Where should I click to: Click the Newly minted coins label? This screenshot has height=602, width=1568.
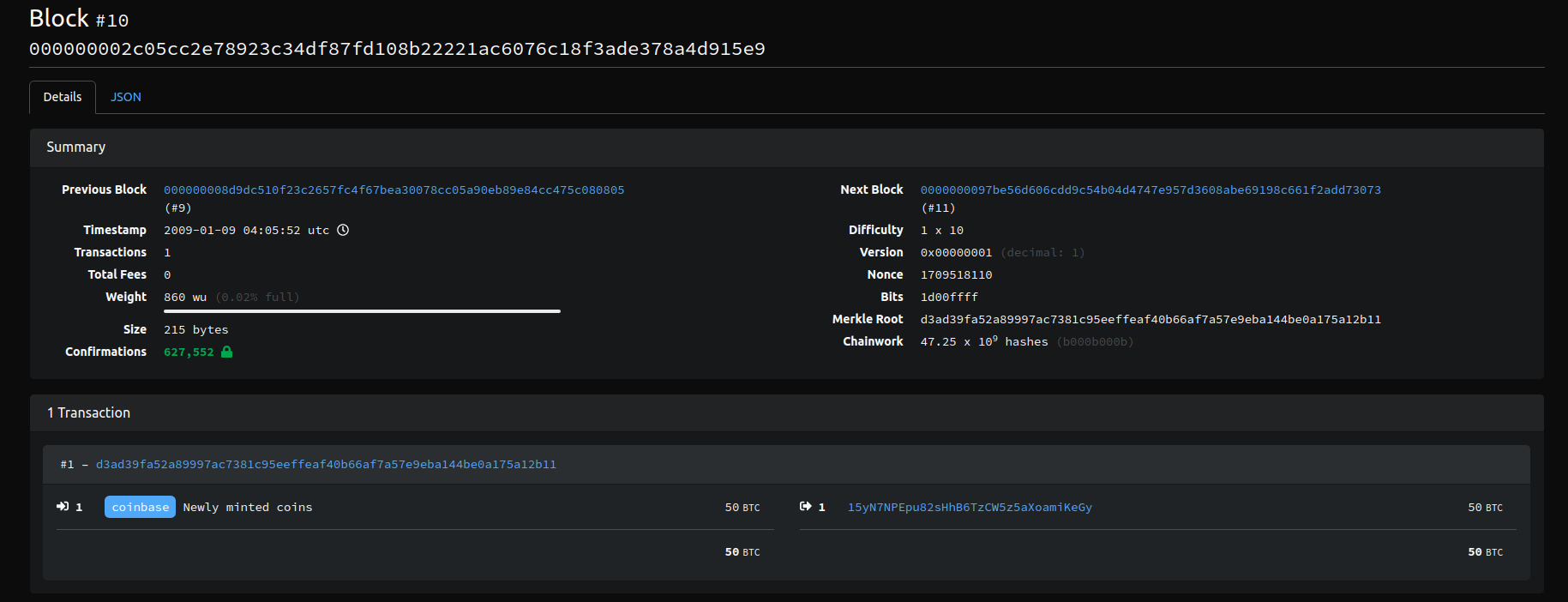[248, 508]
